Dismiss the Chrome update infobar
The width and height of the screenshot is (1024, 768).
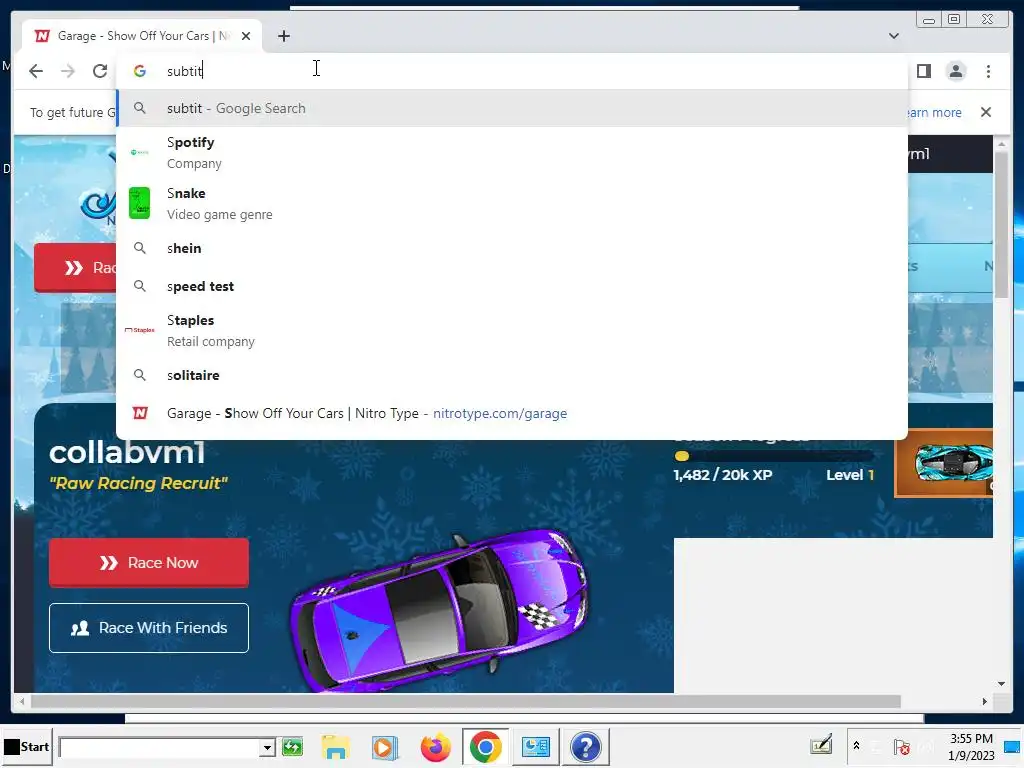[x=985, y=112]
